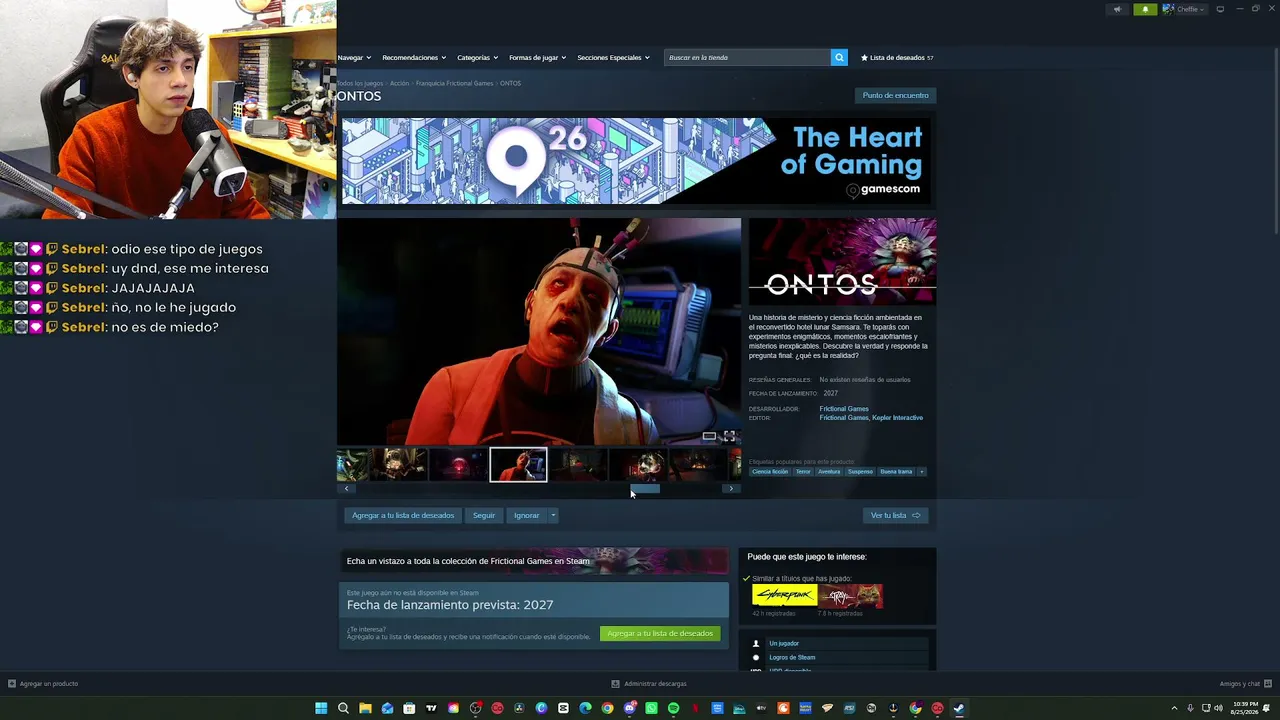The height and width of the screenshot is (720, 1280).
Task: Open the Categorías dropdown
Action: click(x=477, y=57)
